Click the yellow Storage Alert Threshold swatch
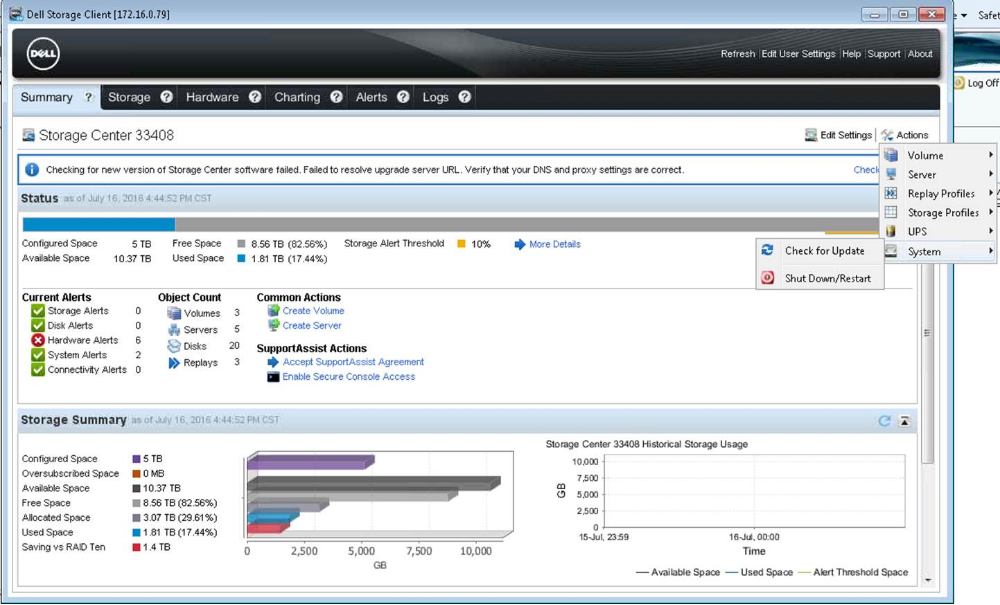 (461, 244)
